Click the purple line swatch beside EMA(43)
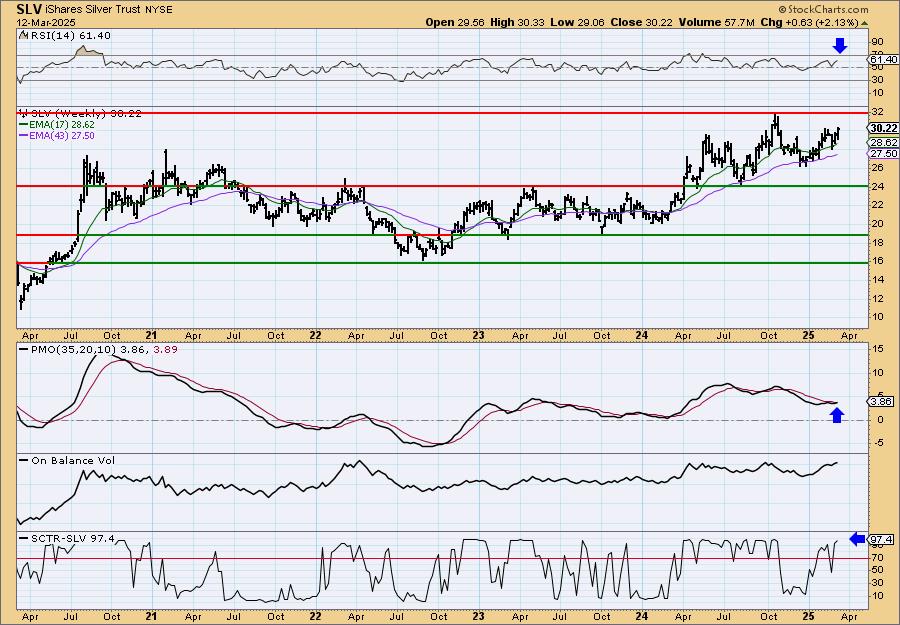This screenshot has height=625, width=900. tap(24, 136)
